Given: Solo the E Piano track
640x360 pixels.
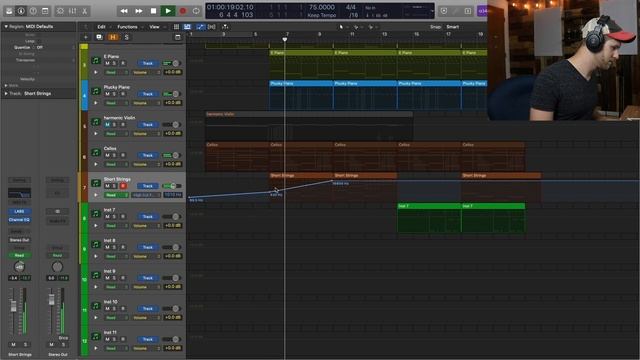Looking at the screenshot, I should [x=114, y=63].
